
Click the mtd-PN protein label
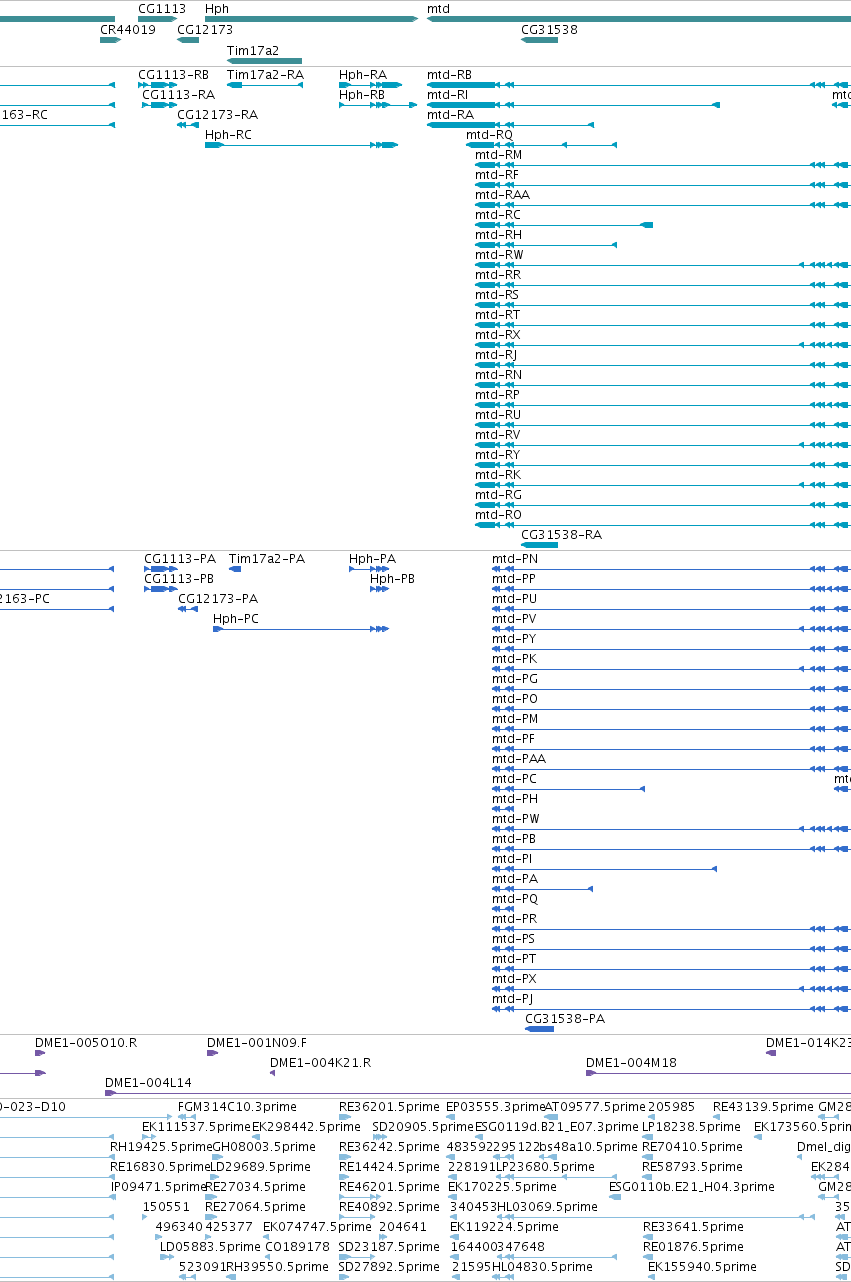[515, 559]
